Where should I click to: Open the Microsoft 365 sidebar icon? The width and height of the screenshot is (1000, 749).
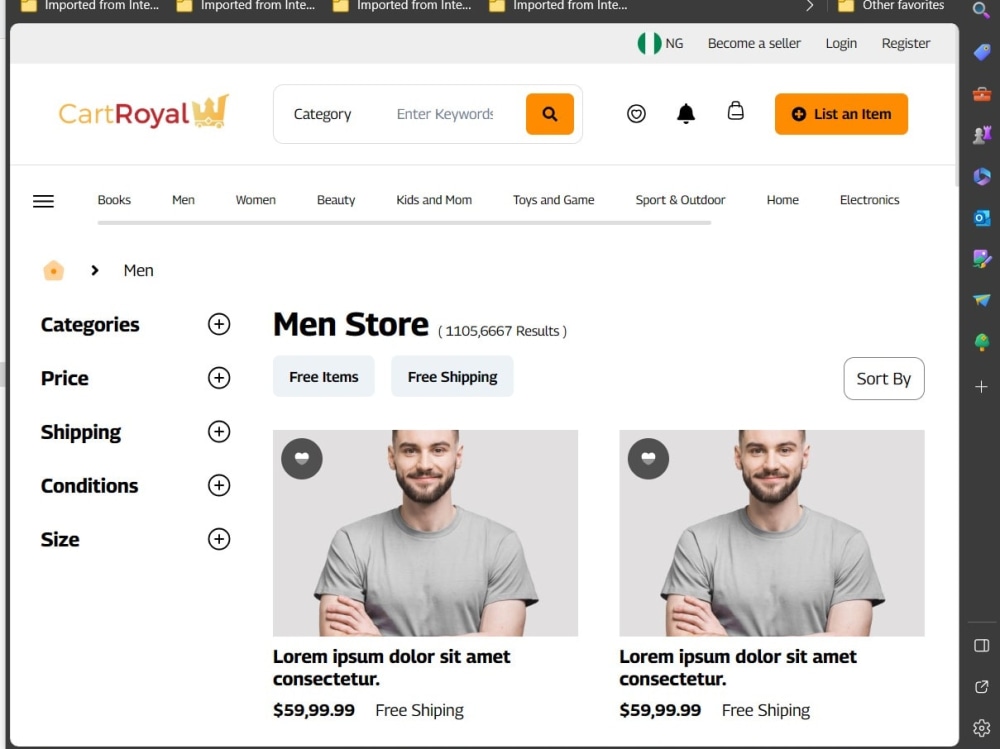pyautogui.click(x=982, y=176)
